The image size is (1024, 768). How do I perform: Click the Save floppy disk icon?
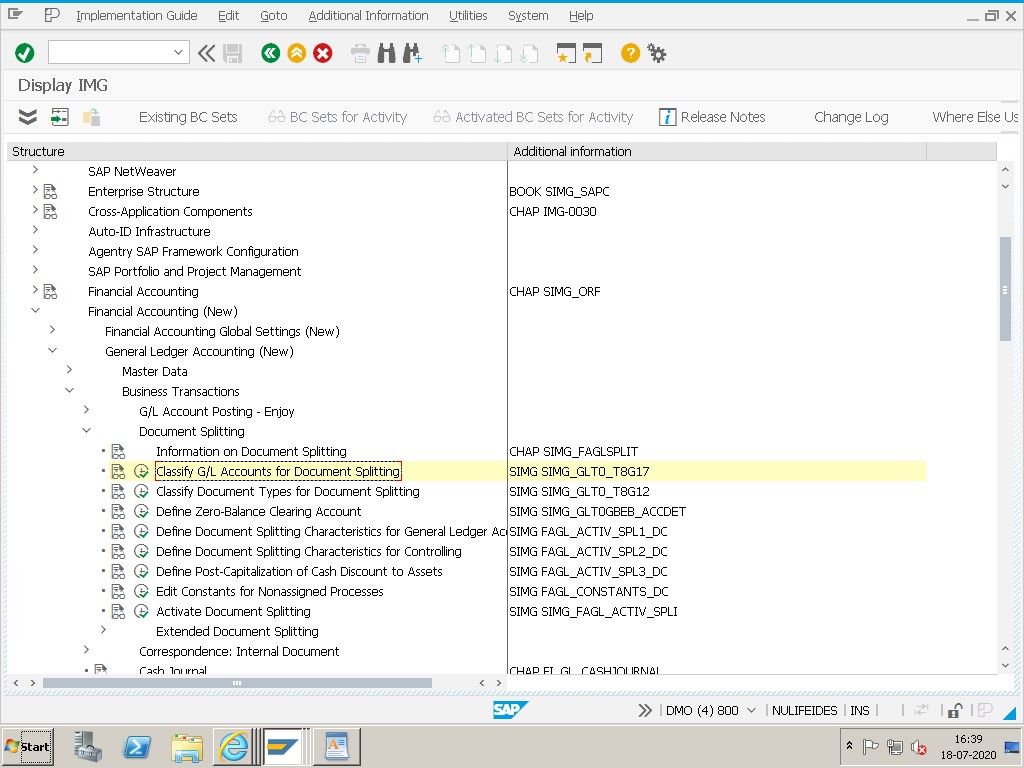coord(232,54)
